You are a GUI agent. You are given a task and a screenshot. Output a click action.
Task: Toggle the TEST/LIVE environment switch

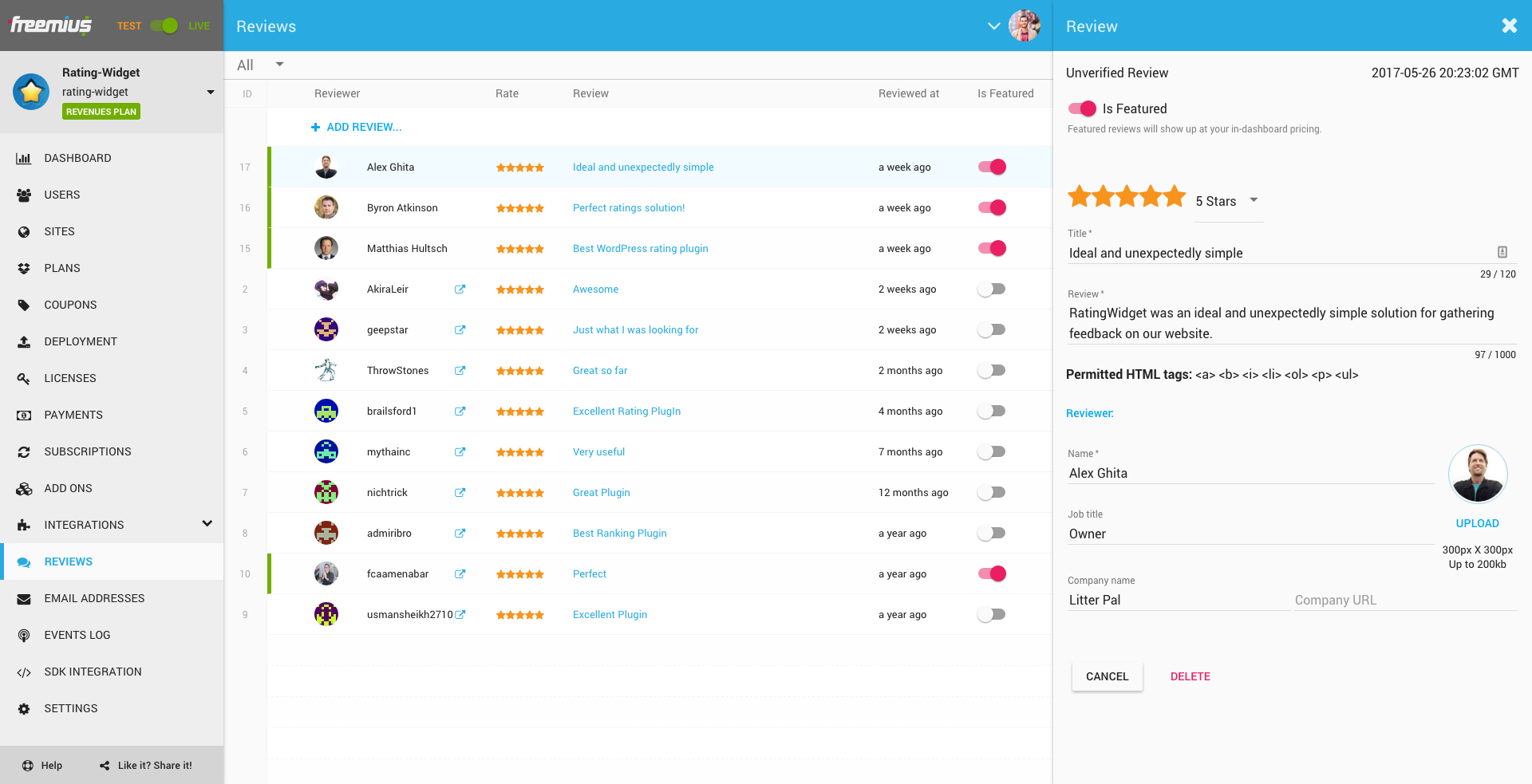[164, 26]
